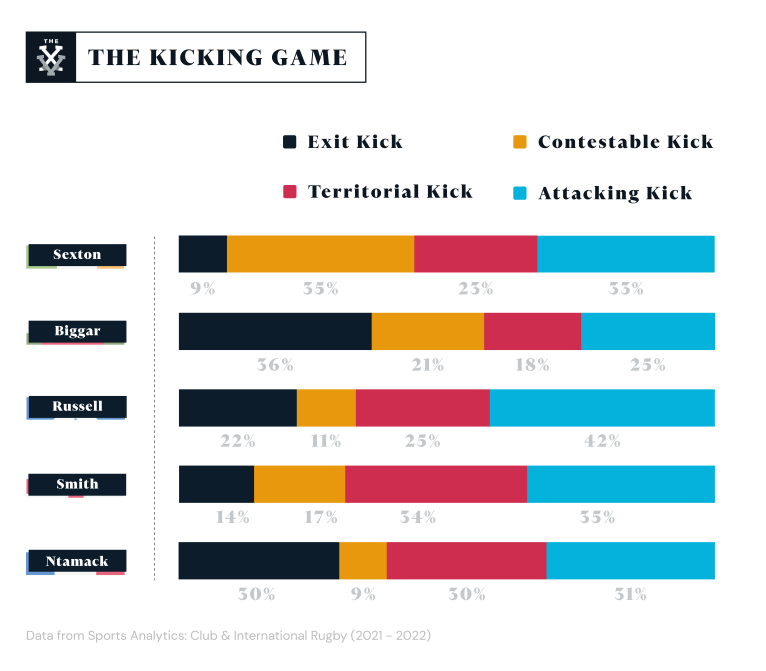This screenshot has height=671, width=766.
Task: Click Sexton's orange contestable kick bar
Action: click(320, 254)
